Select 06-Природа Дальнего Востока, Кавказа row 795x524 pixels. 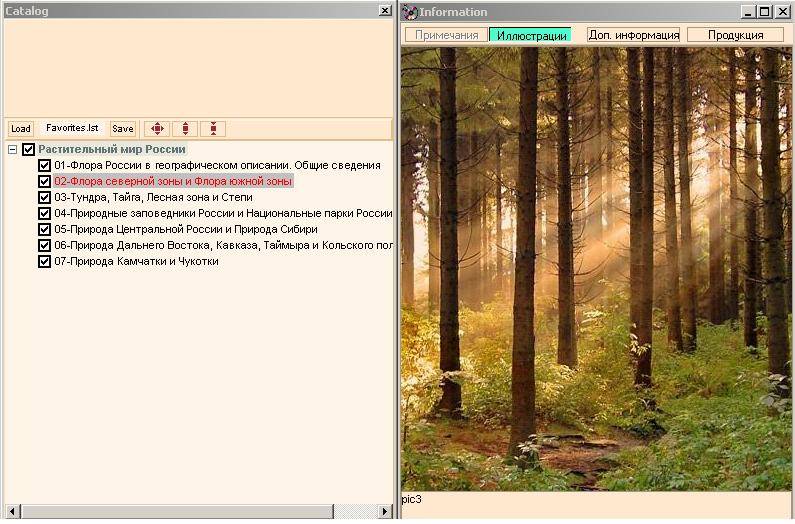[223, 246]
